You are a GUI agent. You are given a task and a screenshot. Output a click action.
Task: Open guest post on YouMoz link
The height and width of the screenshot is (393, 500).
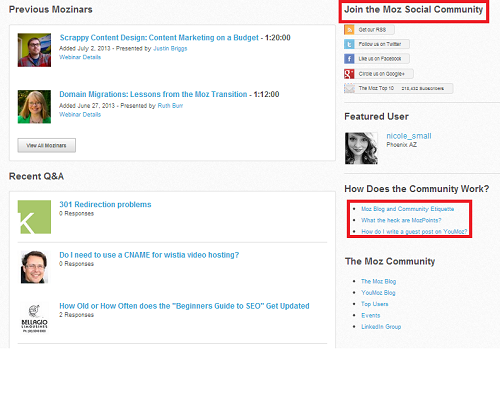click(414, 232)
